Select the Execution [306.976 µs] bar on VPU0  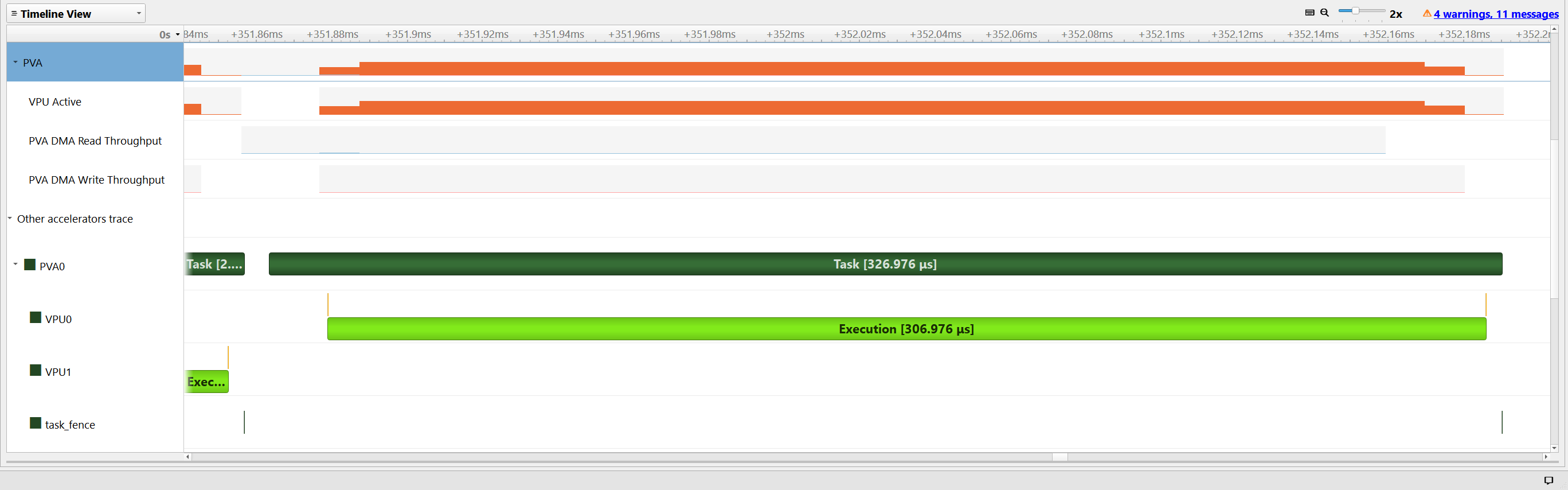(x=906, y=329)
